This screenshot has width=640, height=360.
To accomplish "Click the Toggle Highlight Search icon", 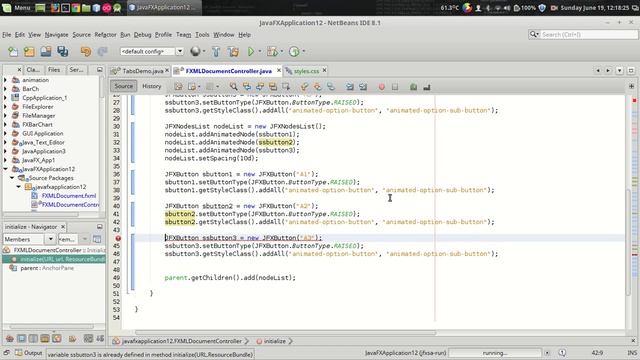I will [x=273, y=87].
